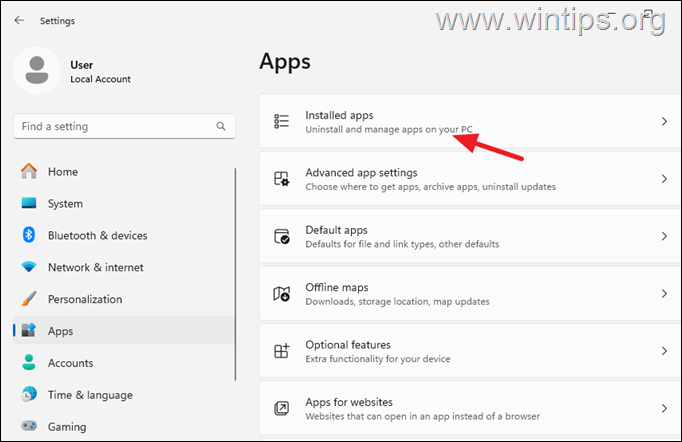Click the Accounts person icon
The image size is (682, 442).
[29, 362]
